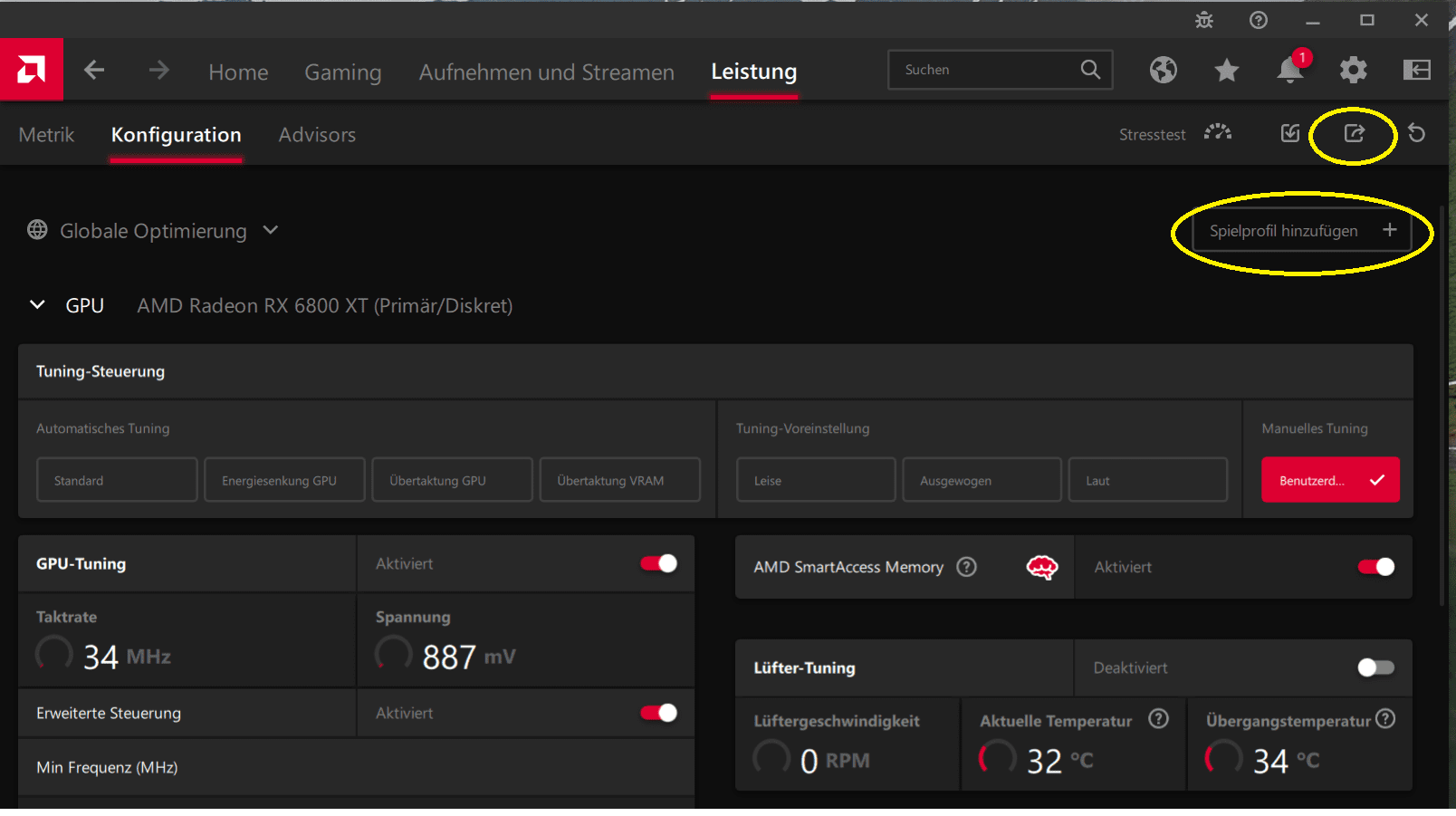Select the Standard tuning button
Screen dimensions: 1456x816
click(x=117, y=480)
